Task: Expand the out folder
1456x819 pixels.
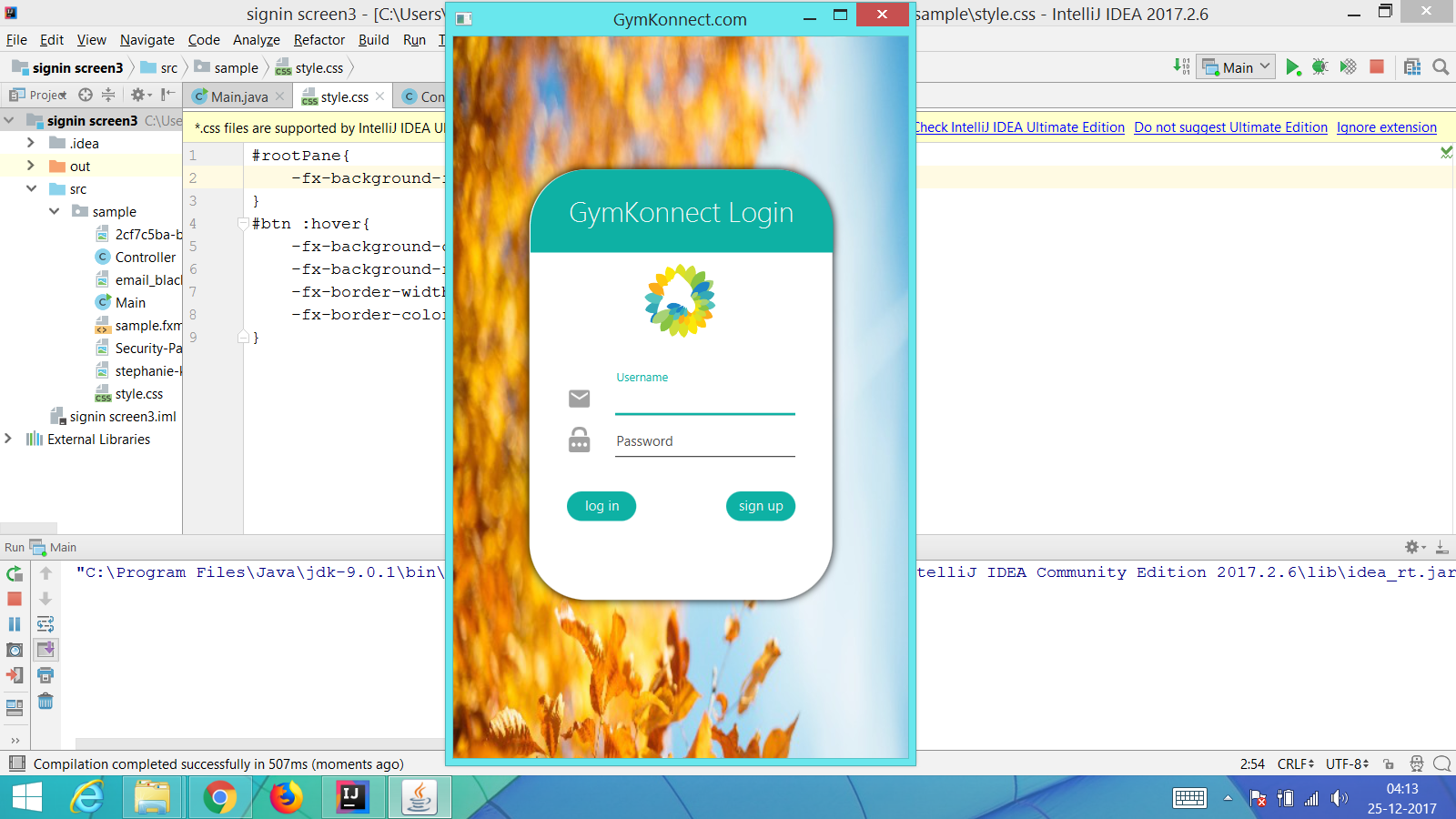Action: pyautogui.click(x=30, y=166)
